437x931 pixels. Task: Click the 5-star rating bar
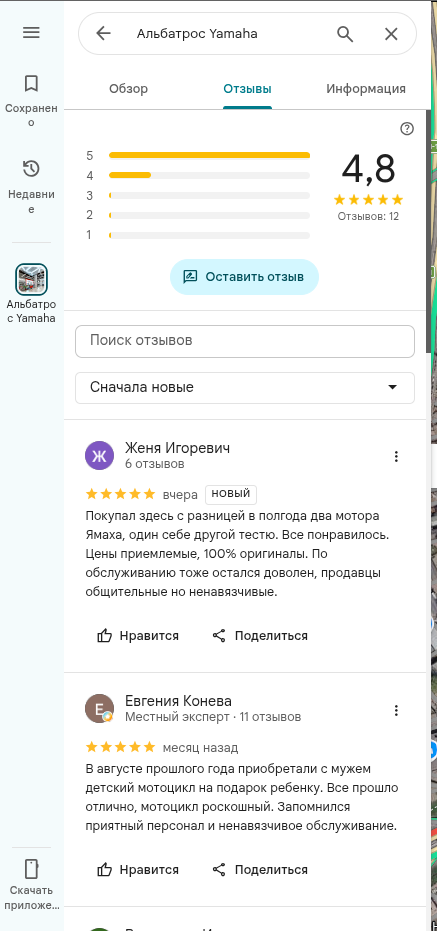pyautogui.click(x=209, y=156)
